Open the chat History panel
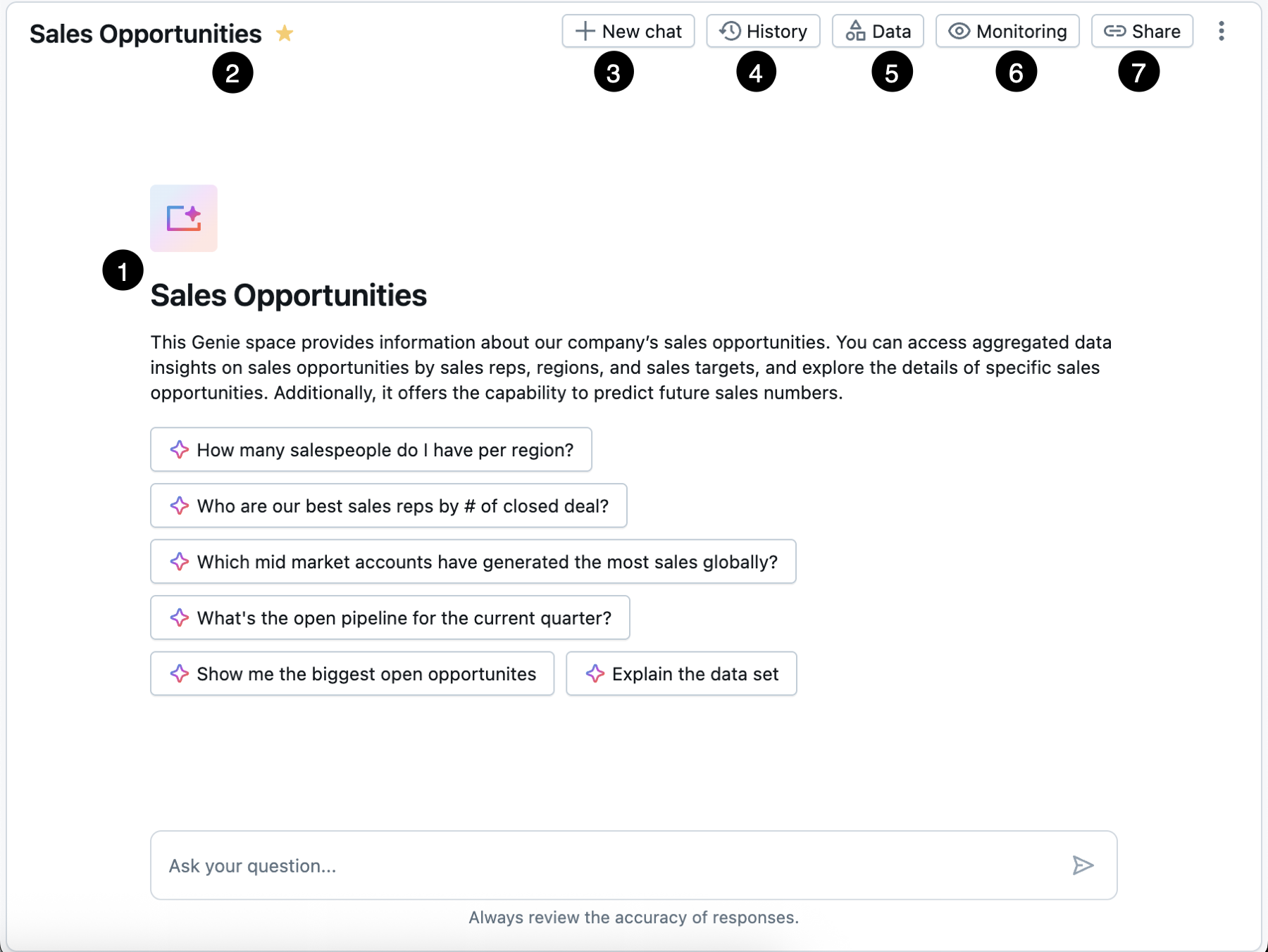 (763, 31)
